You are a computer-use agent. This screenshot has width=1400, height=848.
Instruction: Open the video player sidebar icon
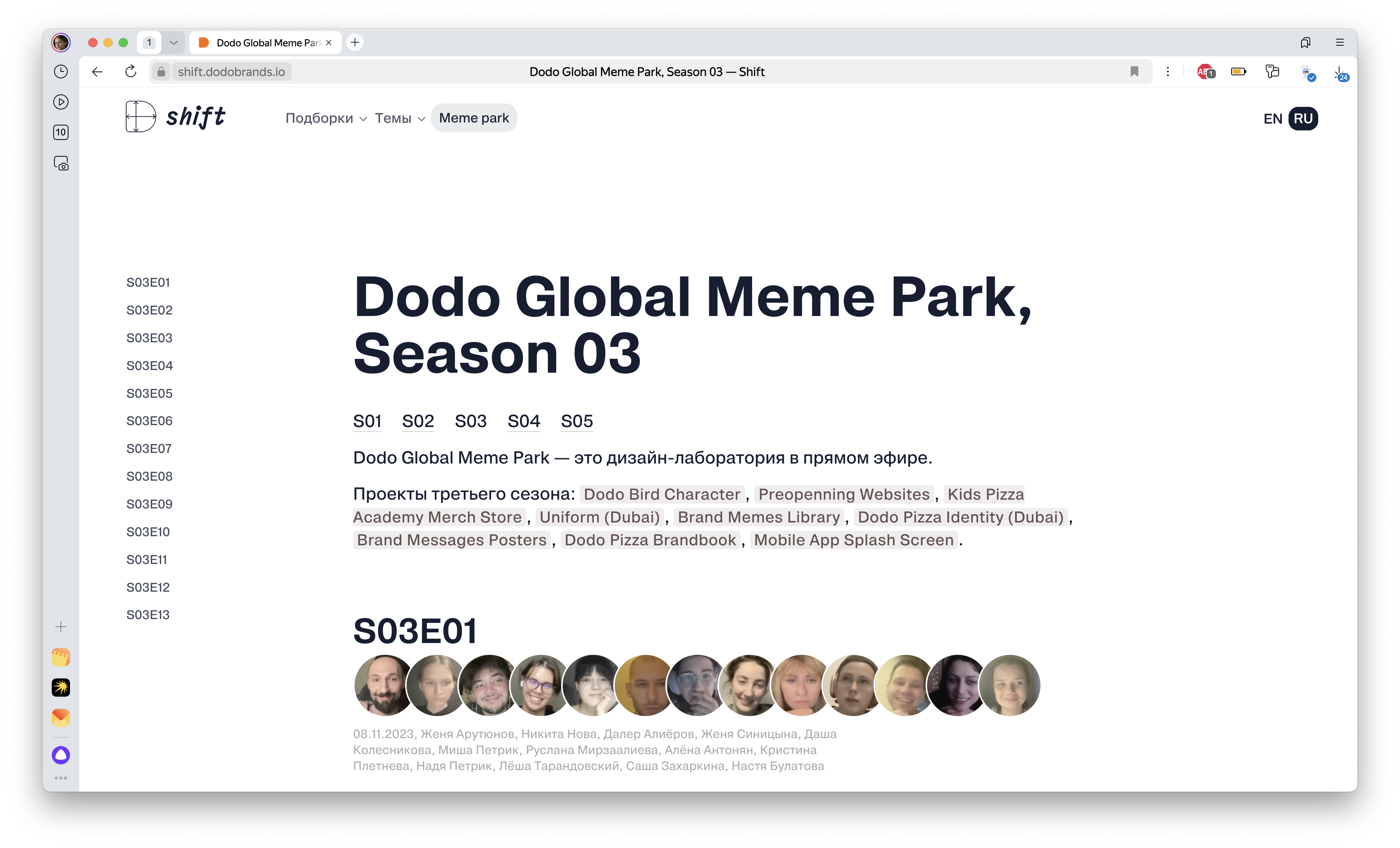61,102
